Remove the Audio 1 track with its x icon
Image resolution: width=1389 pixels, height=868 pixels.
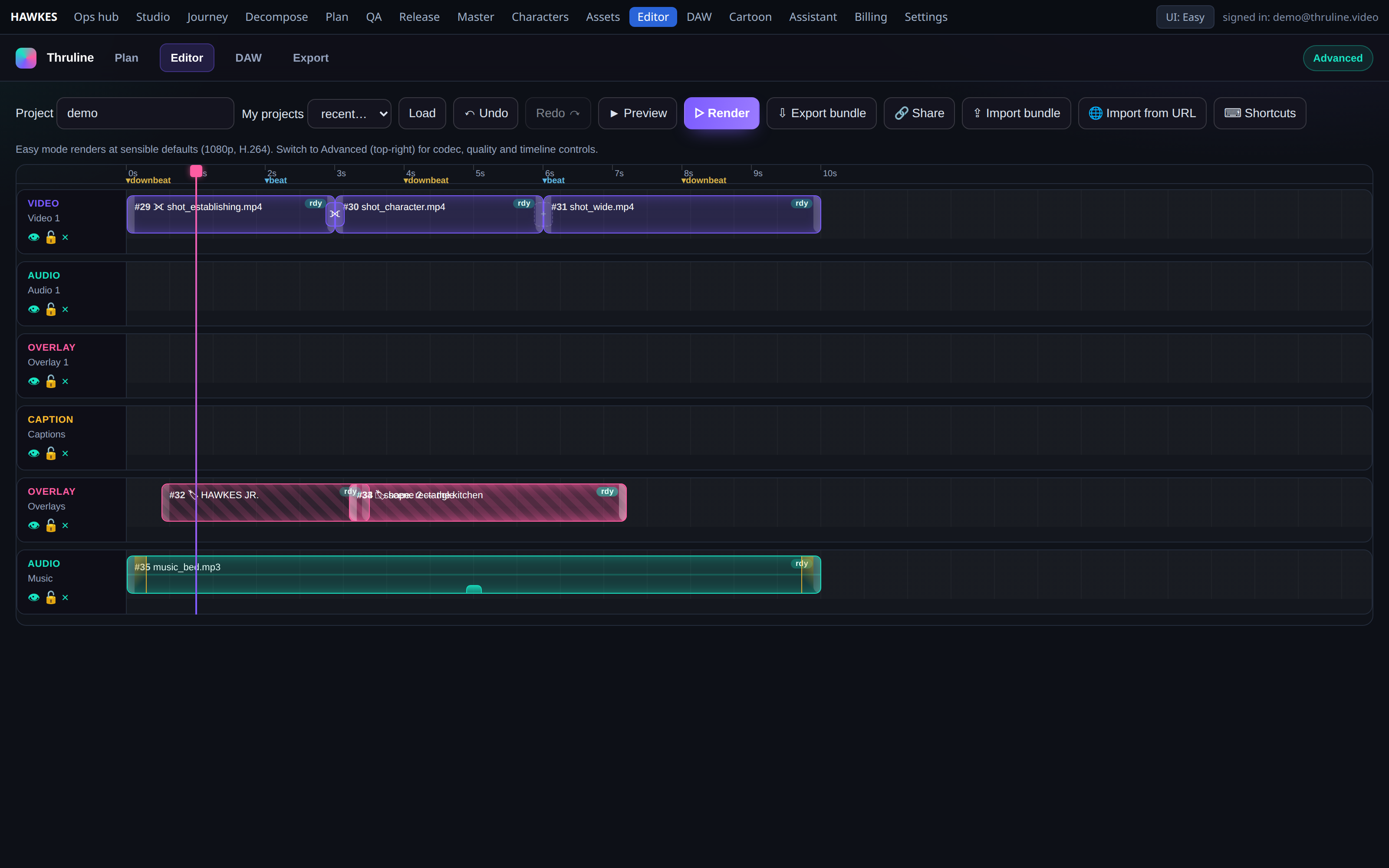[x=65, y=309]
